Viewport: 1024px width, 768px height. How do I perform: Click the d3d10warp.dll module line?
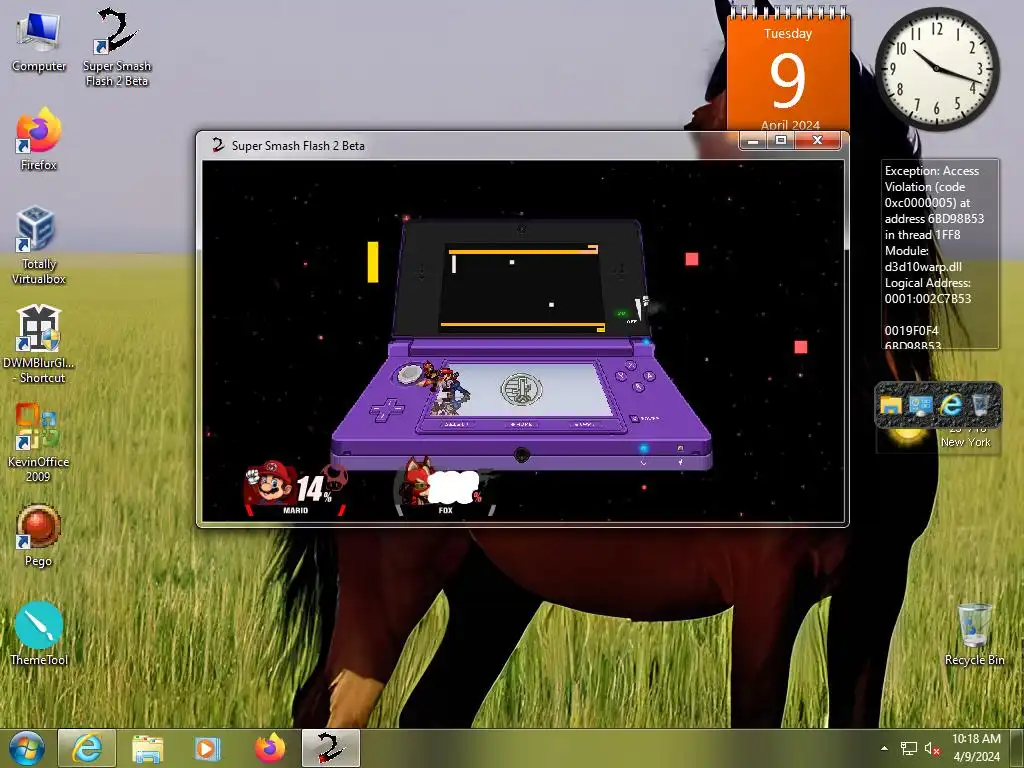(x=923, y=266)
